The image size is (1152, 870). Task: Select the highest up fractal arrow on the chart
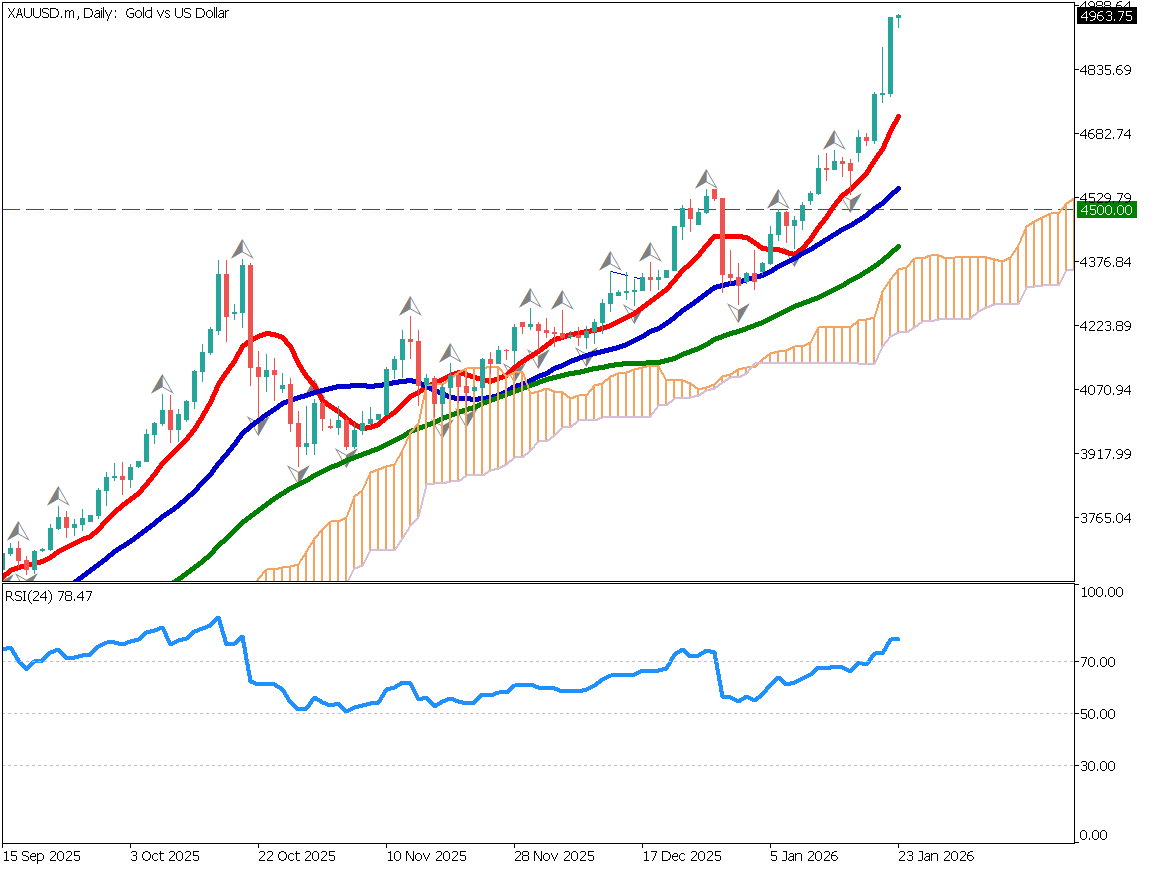[x=832, y=139]
